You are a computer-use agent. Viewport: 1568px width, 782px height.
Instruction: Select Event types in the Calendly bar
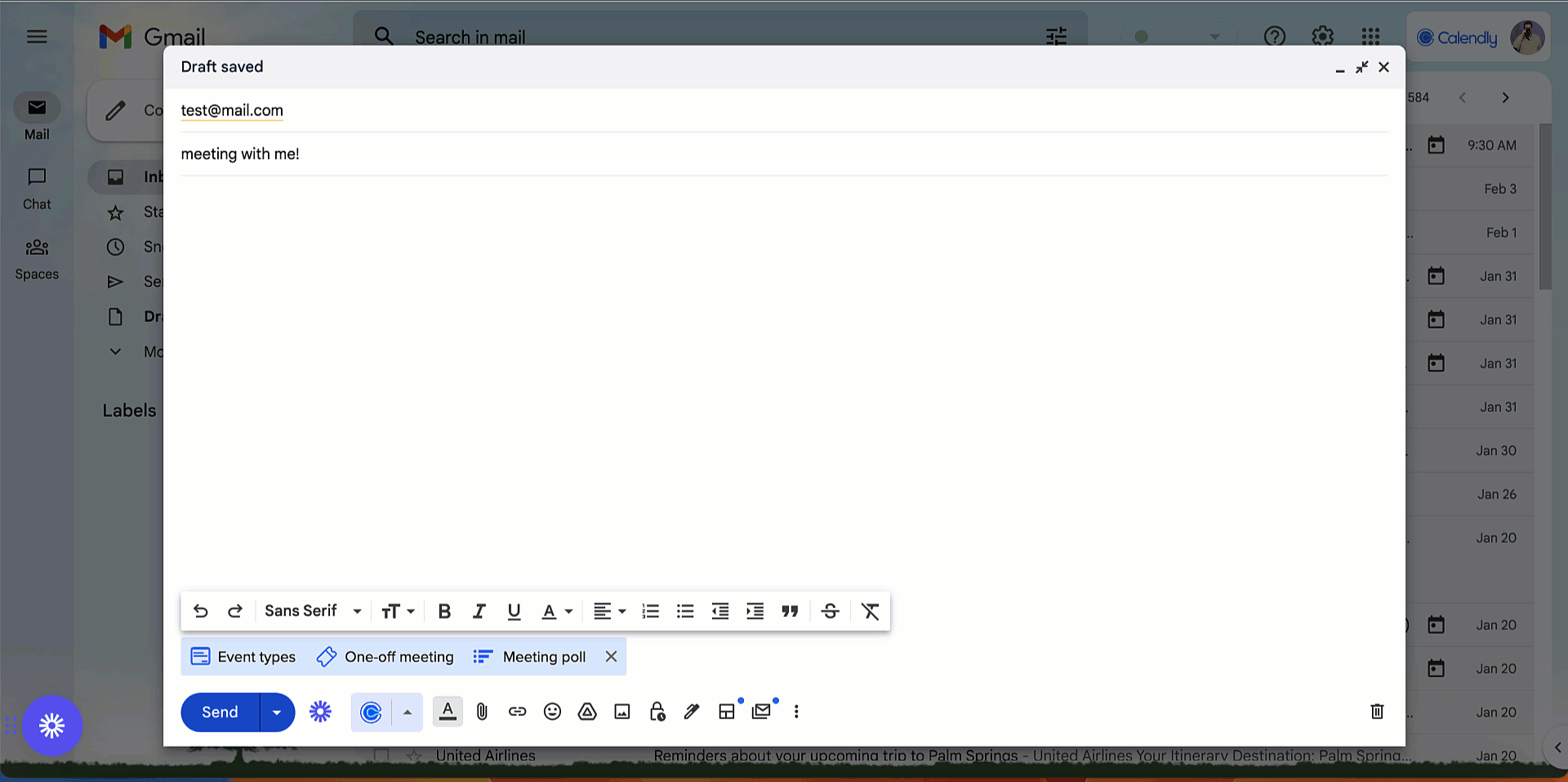(x=243, y=657)
